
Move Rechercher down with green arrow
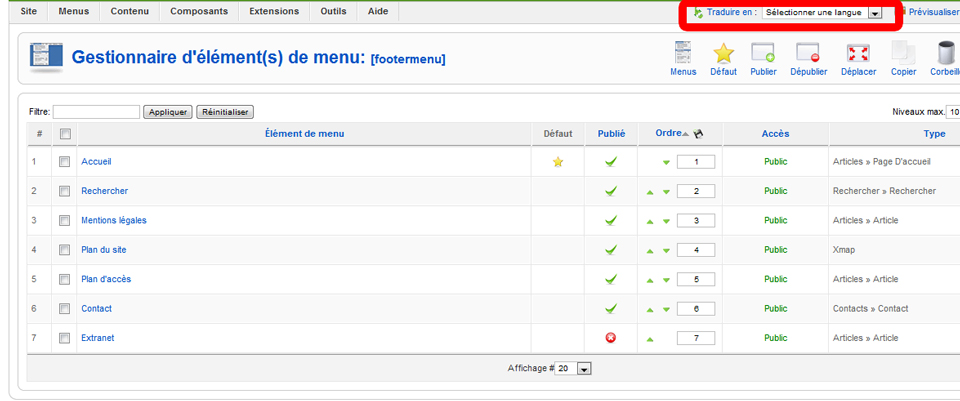click(x=666, y=192)
